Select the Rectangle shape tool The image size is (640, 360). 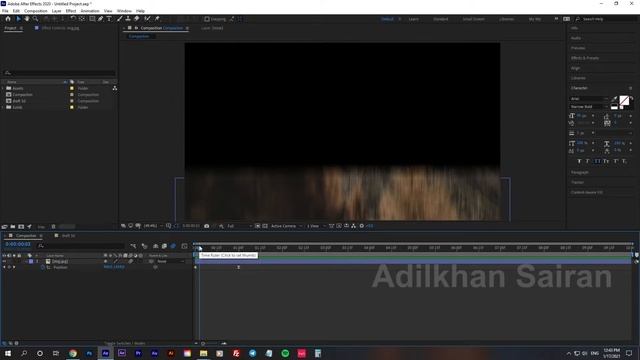(x=92, y=19)
